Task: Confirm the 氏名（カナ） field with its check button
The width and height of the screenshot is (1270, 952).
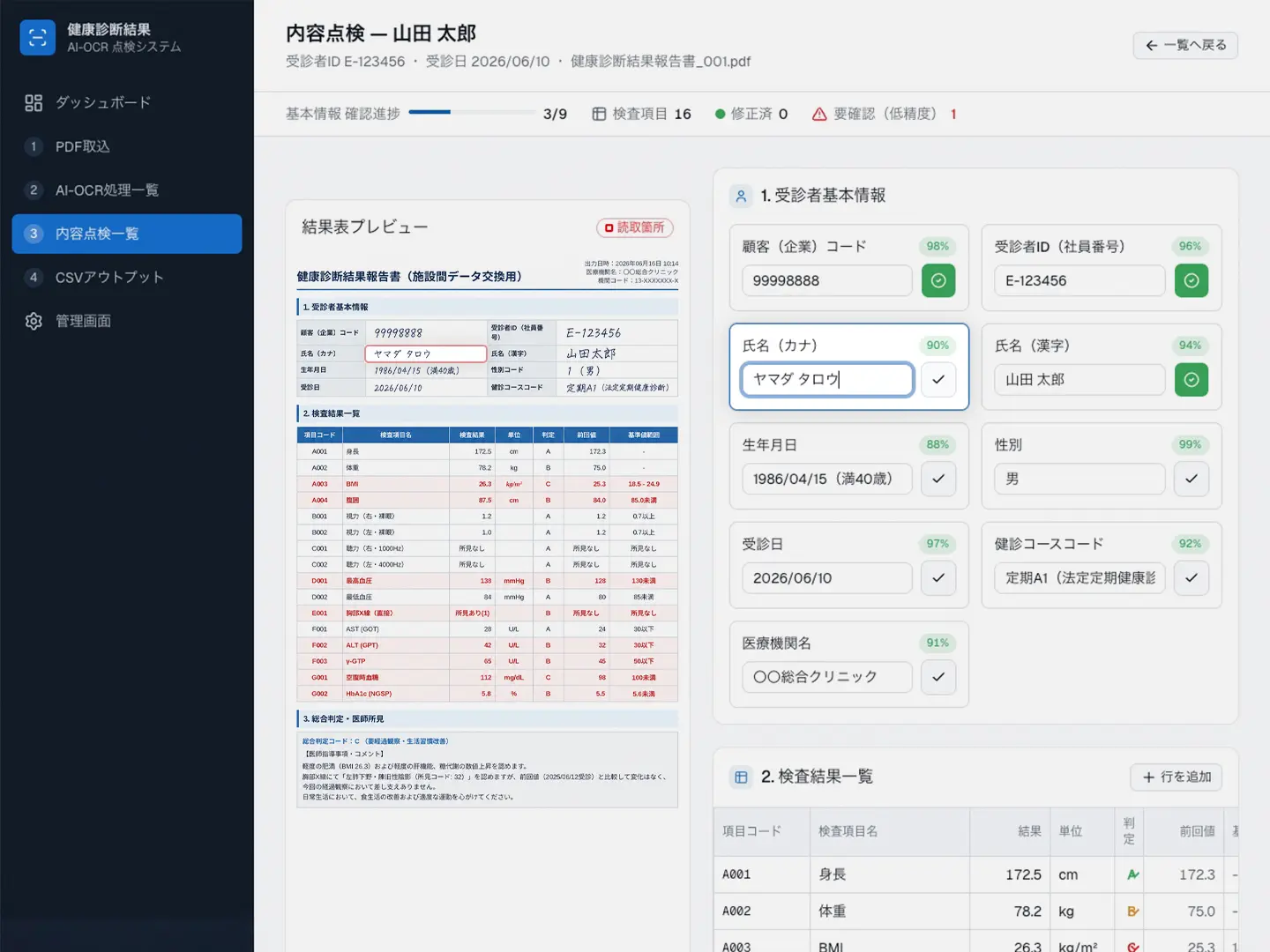Action: click(x=938, y=380)
